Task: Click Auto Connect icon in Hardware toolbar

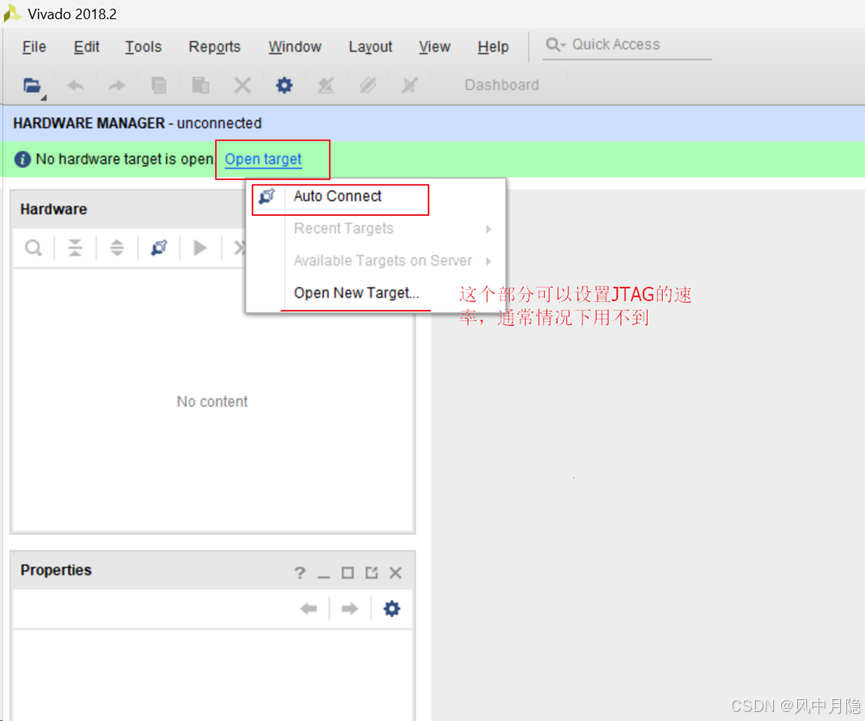Action: click(x=159, y=248)
